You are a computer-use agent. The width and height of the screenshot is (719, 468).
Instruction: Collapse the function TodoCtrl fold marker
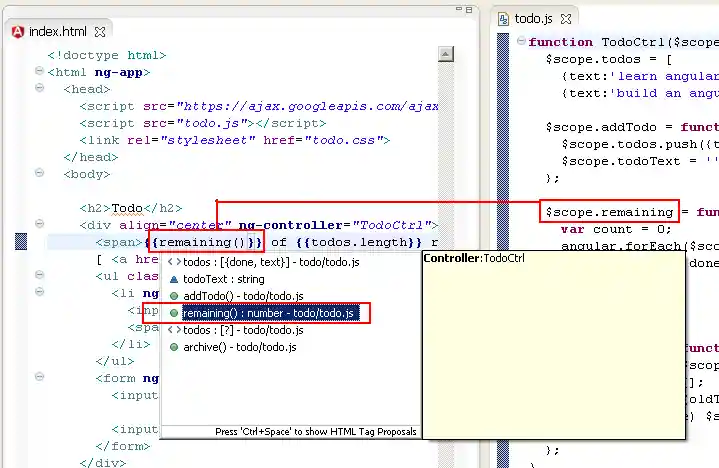pyautogui.click(x=520, y=42)
